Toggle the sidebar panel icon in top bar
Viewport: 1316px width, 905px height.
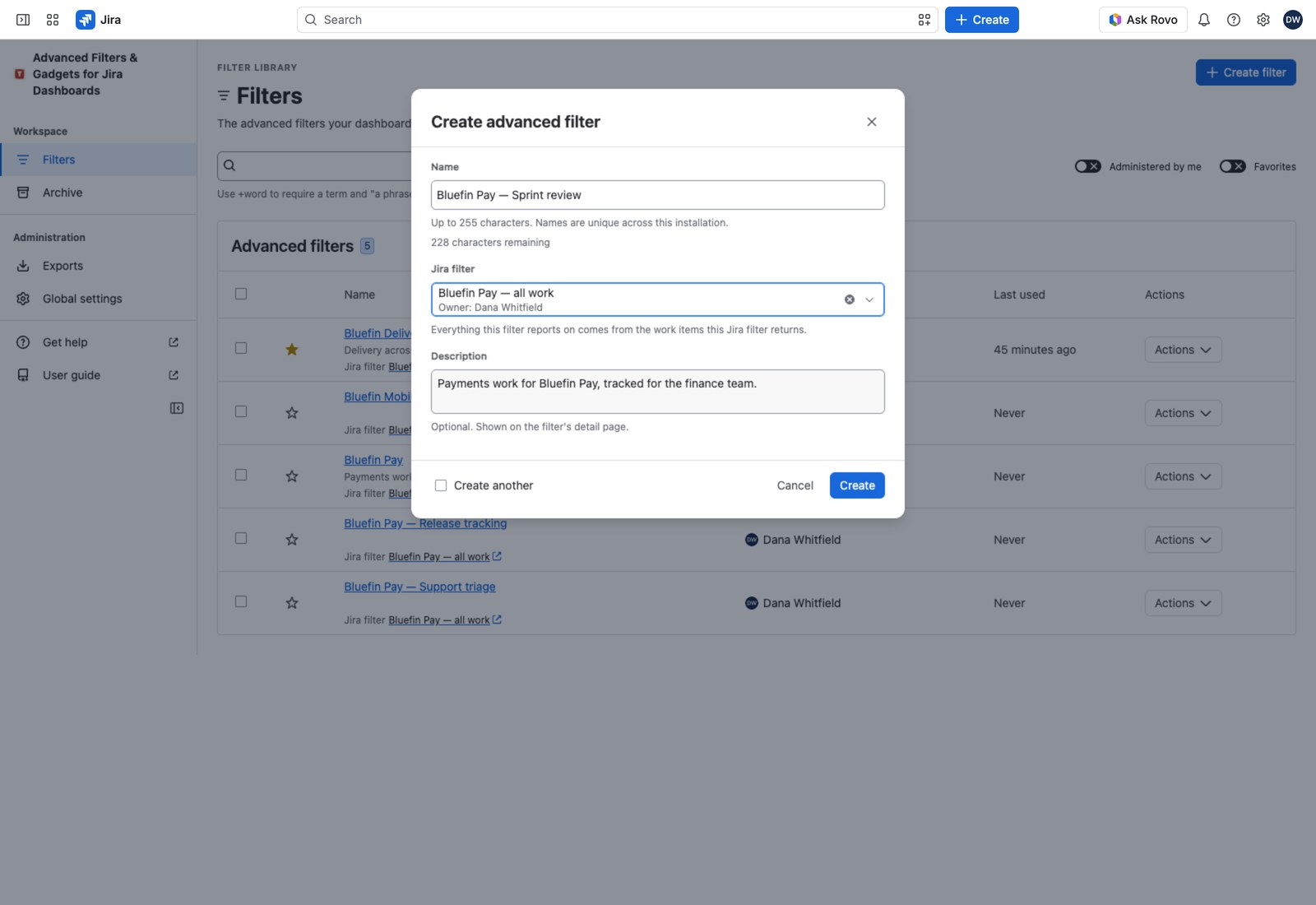pyautogui.click(x=23, y=20)
